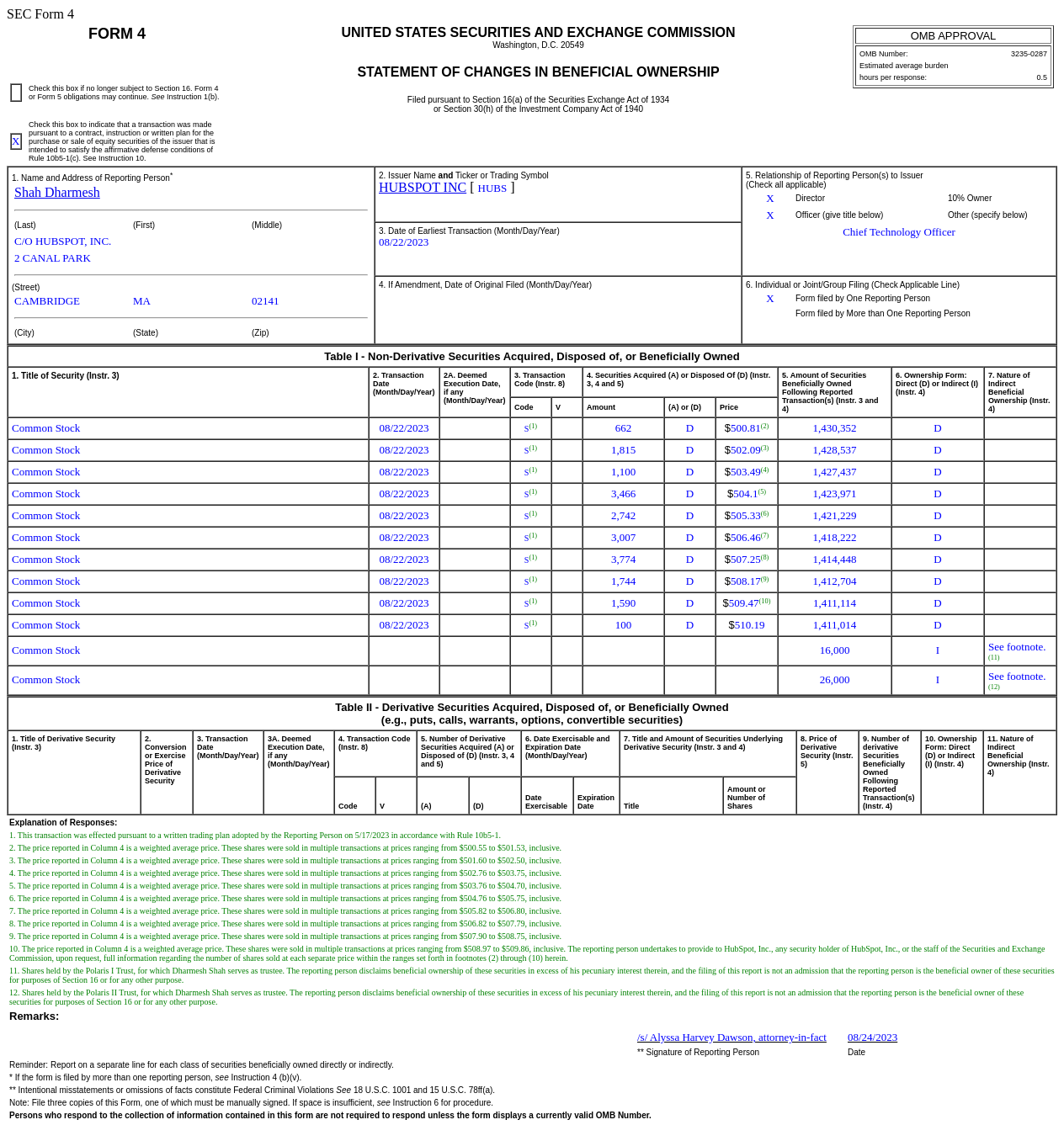Image resolution: width=1064 pixels, height=1141 pixels.
Task: Select the 1,430,352 shares owned value
Action: pyautogui.click(x=834, y=428)
